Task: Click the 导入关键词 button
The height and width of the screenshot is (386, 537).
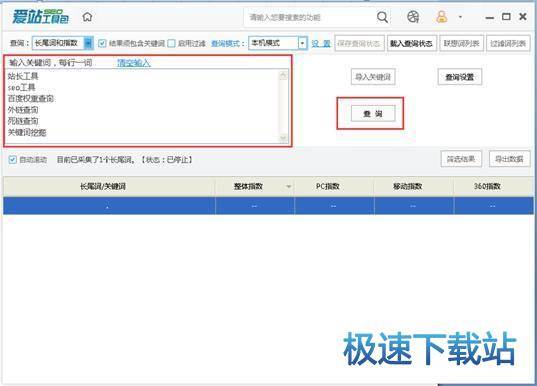Action: click(373, 77)
